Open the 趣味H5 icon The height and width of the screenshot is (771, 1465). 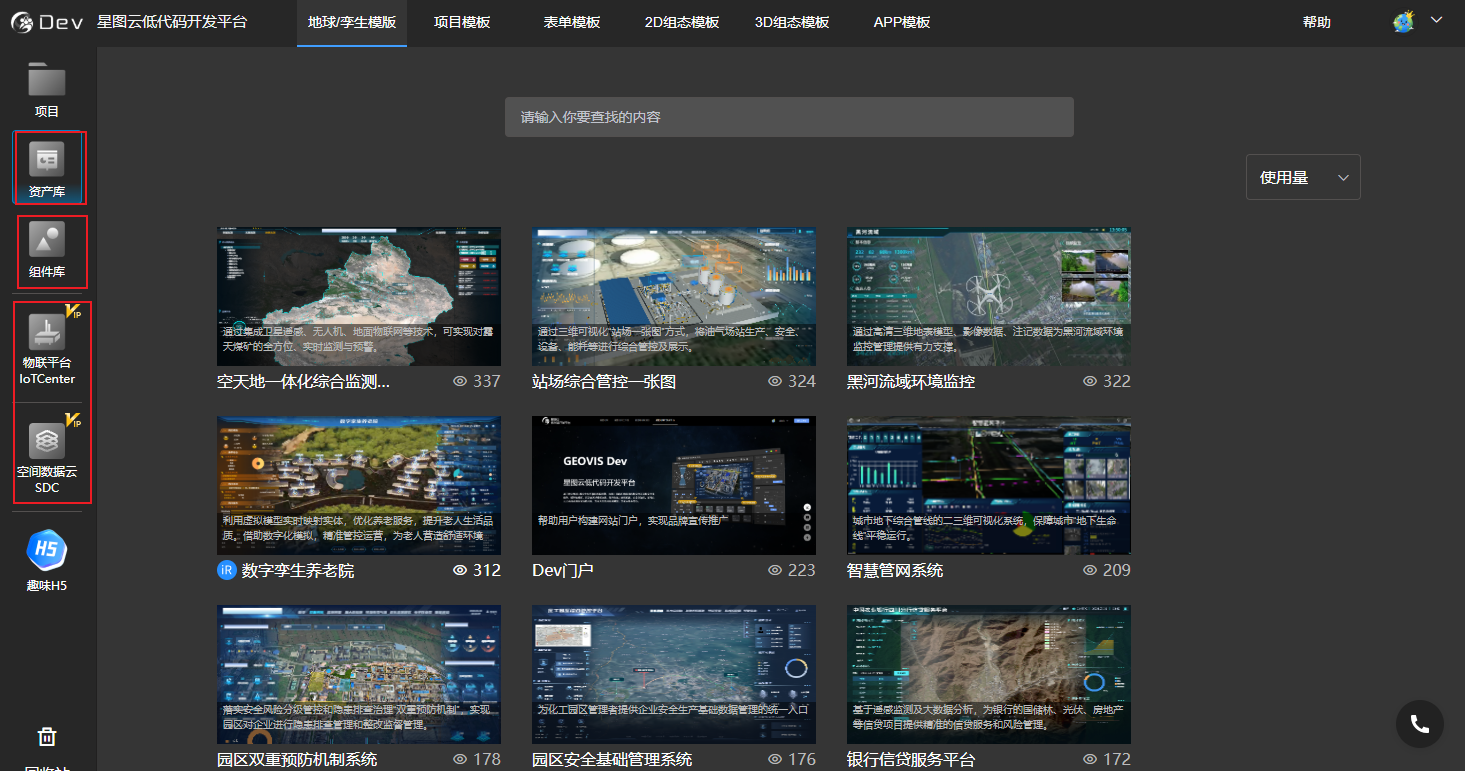point(47,549)
